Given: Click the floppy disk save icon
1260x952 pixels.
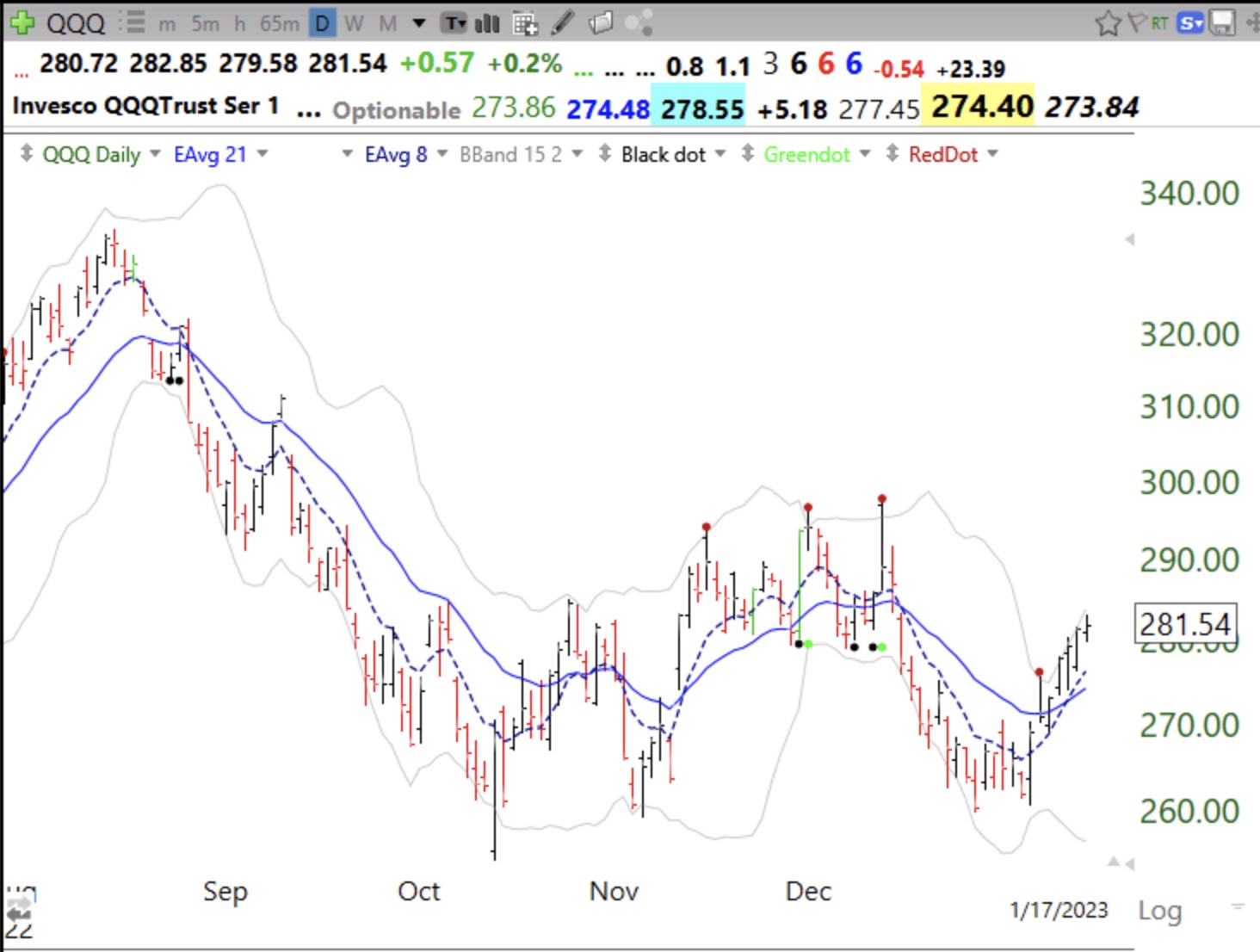Looking at the screenshot, I should [x=1222, y=23].
